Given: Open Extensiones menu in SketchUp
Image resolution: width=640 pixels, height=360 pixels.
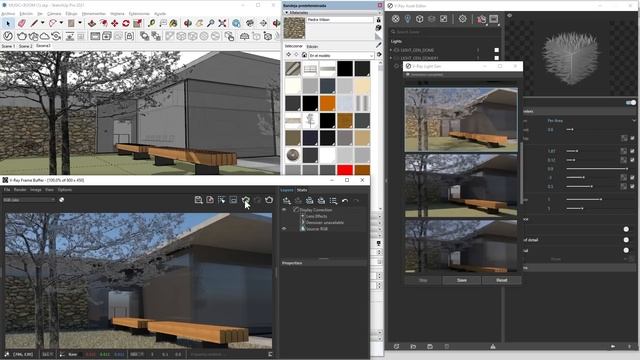Looking at the screenshot, I should point(139,13).
